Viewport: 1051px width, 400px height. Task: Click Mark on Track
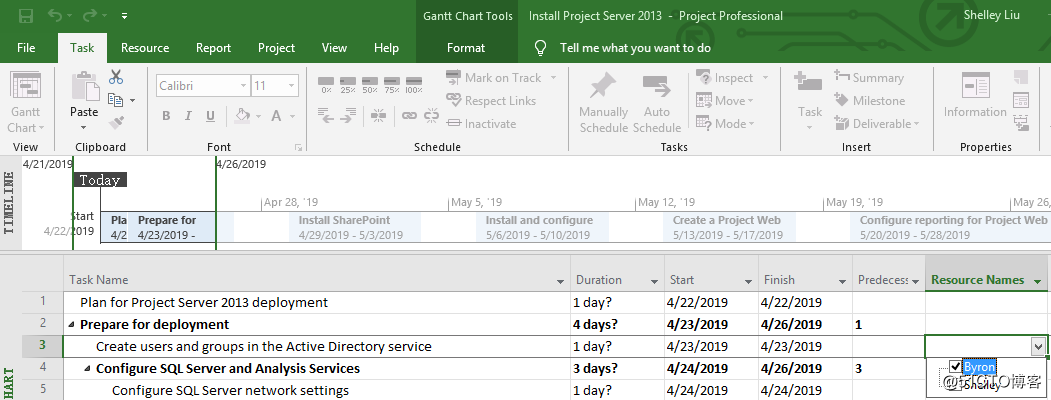(x=495, y=78)
